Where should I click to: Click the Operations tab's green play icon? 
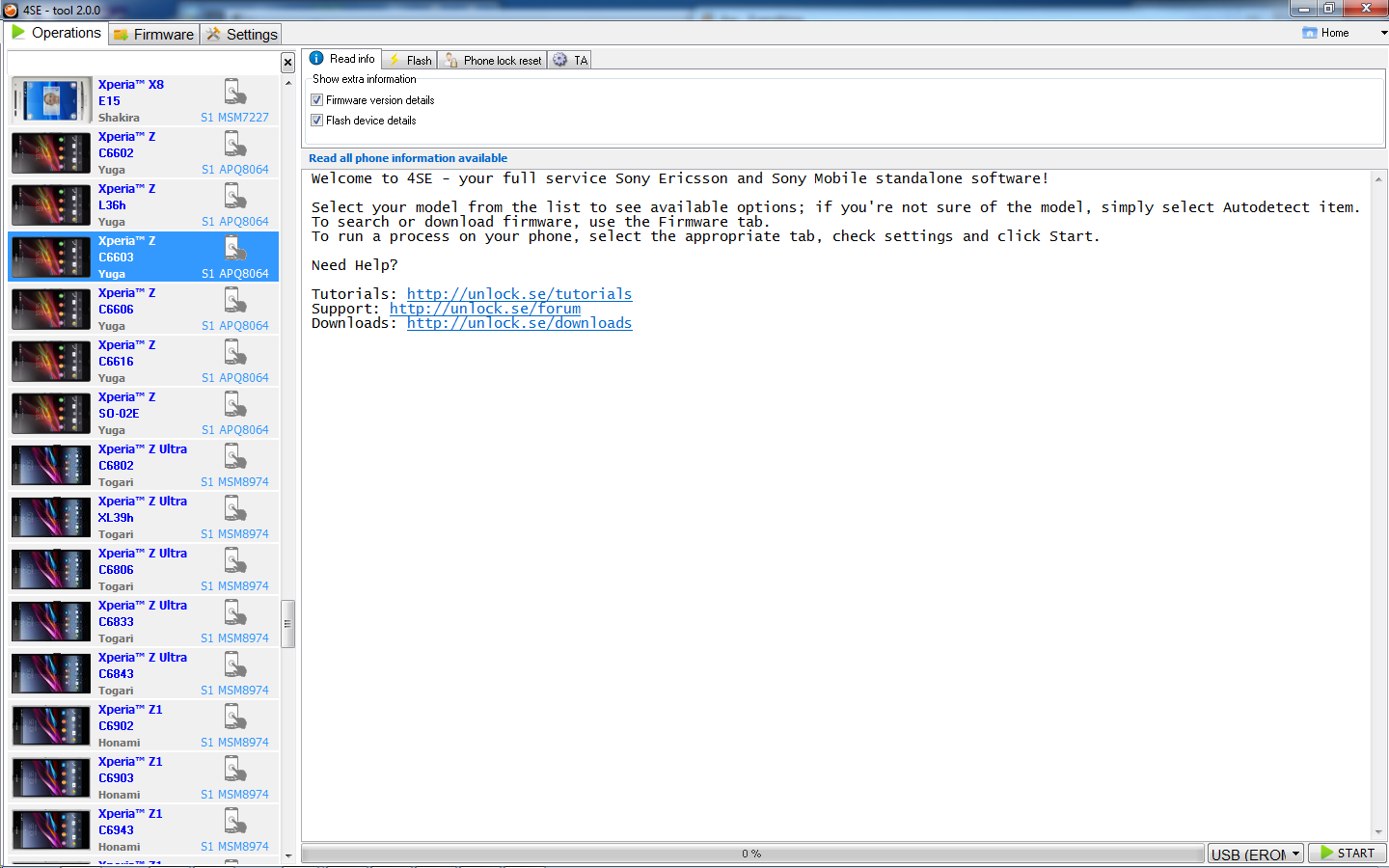tap(18, 33)
